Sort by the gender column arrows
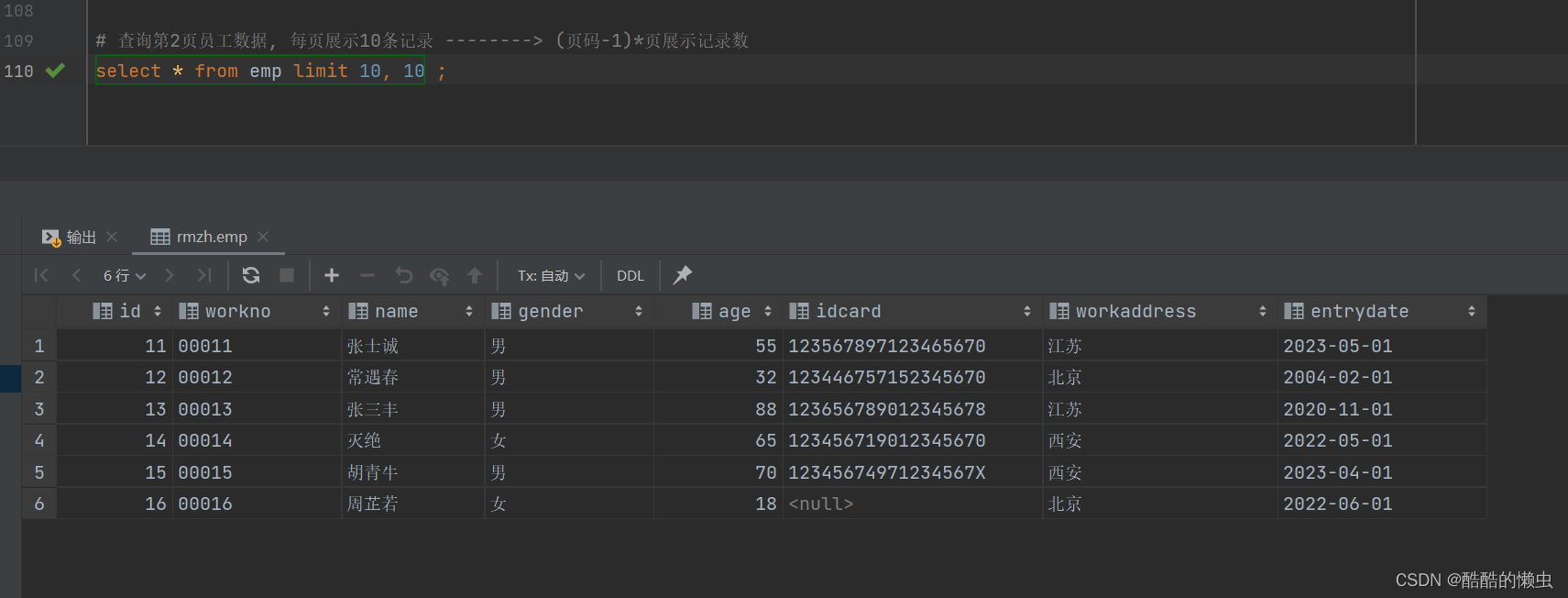1568x598 pixels. (x=639, y=311)
